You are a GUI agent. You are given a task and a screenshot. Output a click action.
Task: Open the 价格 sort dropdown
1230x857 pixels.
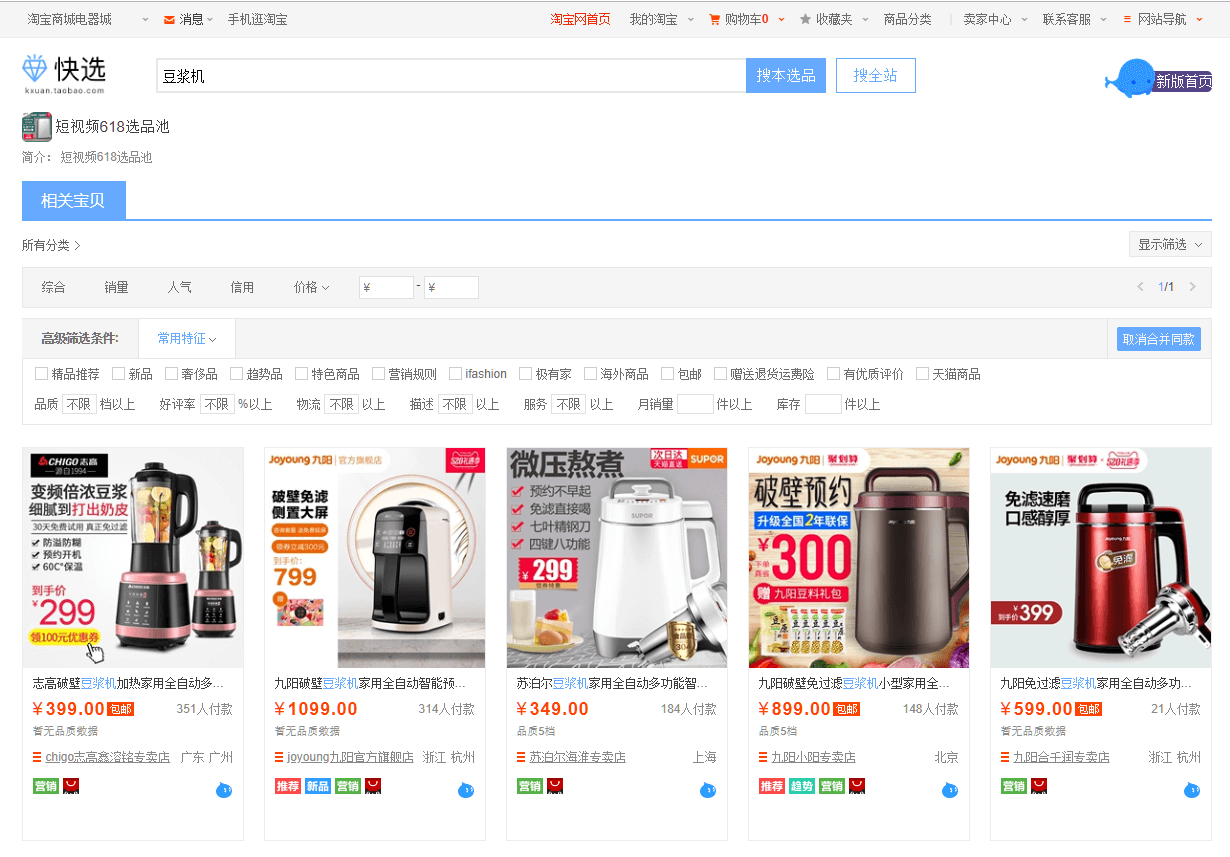pyautogui.click(x=311, y=287)
